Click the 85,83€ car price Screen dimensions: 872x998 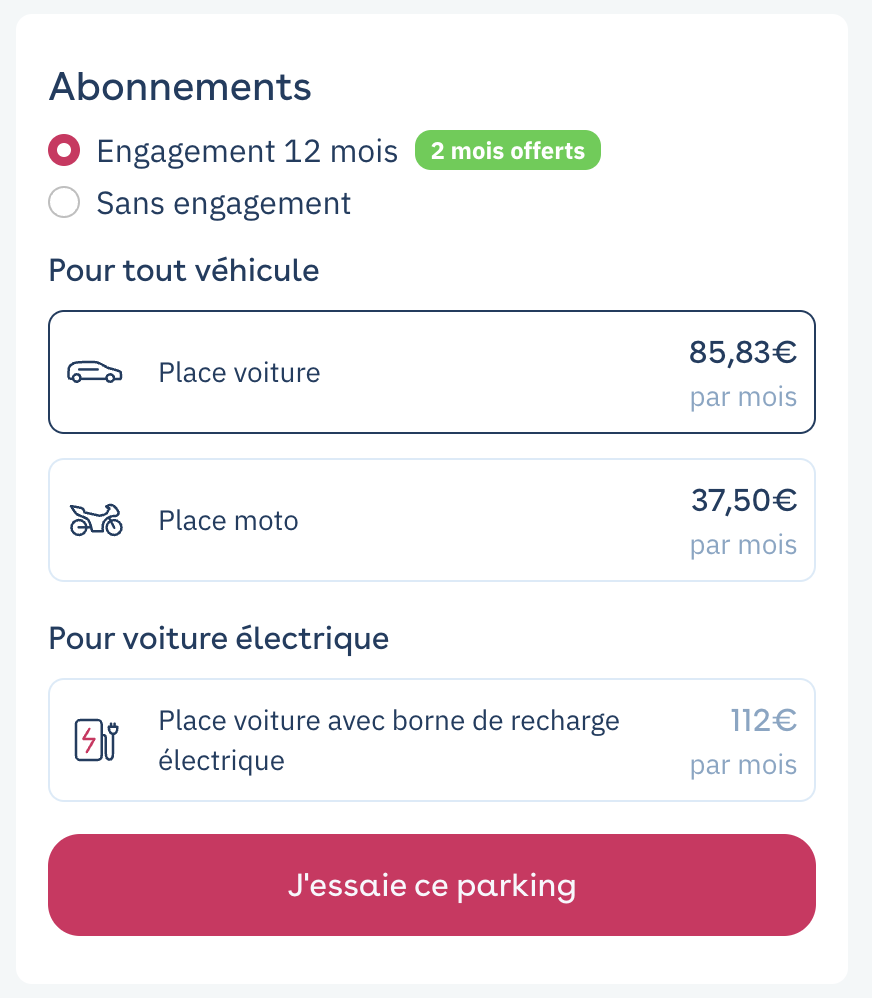[743, 352]
